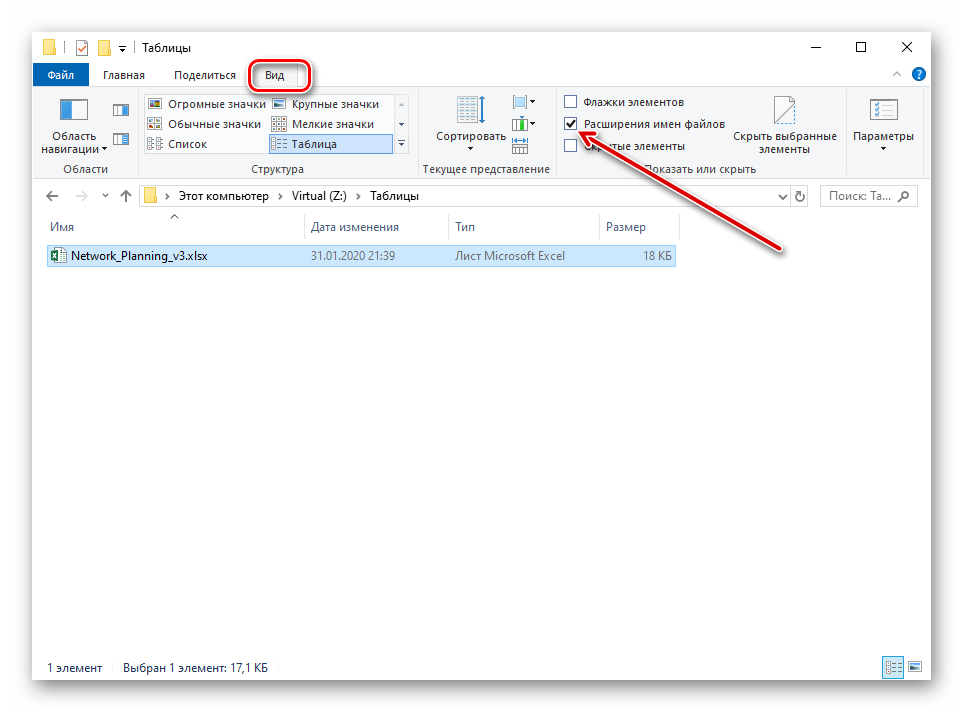Click the 18 КБ size cell
The height and width of the screenshot is (712, 963).
(x=657, y=256)
